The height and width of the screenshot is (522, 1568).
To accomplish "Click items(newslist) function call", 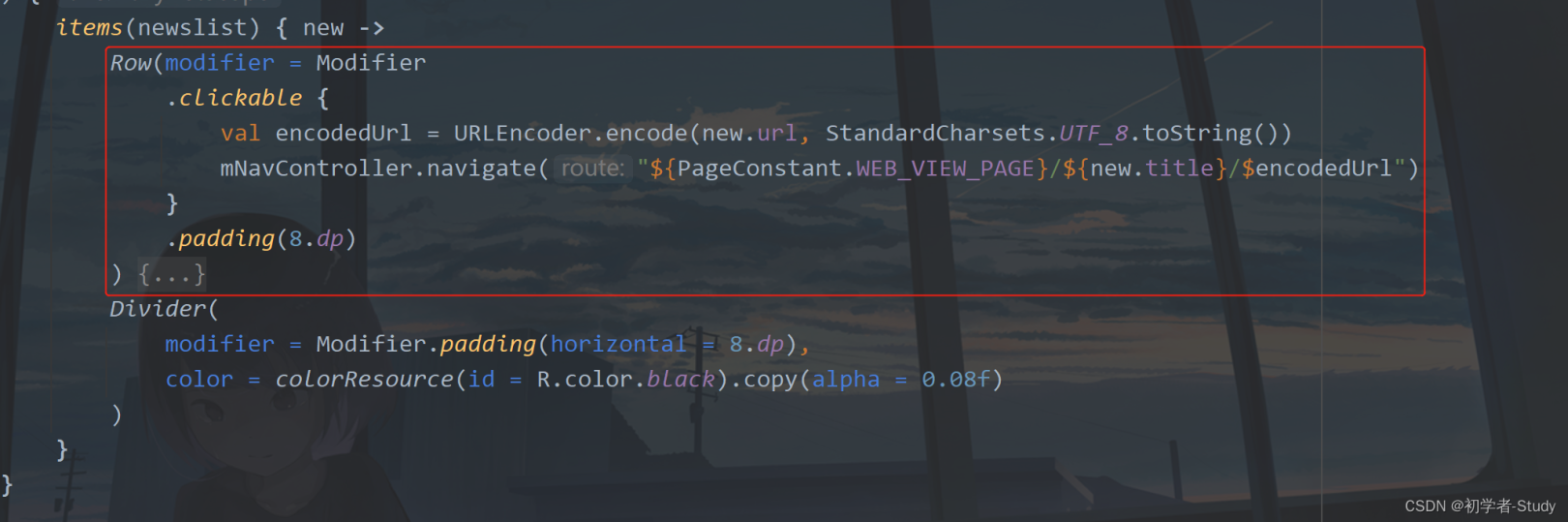I will [158, 28].
